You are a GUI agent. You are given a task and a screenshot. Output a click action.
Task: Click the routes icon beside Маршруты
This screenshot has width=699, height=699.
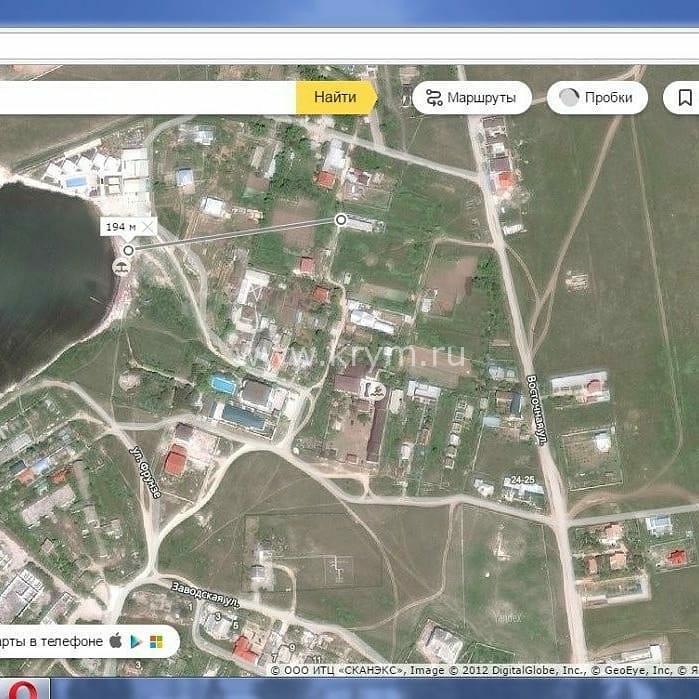(x=433, y=98)
